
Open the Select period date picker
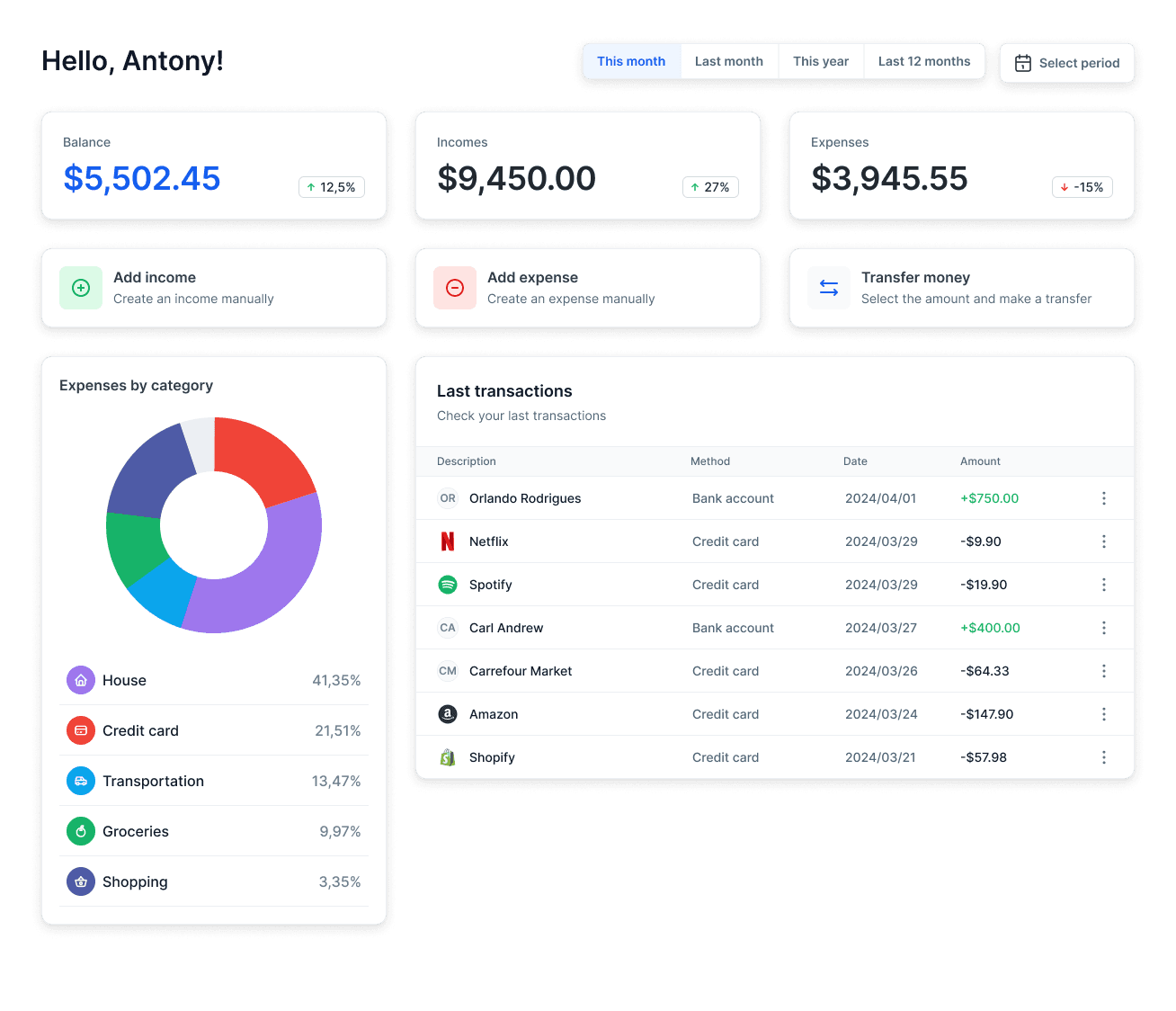(1067, 63)
